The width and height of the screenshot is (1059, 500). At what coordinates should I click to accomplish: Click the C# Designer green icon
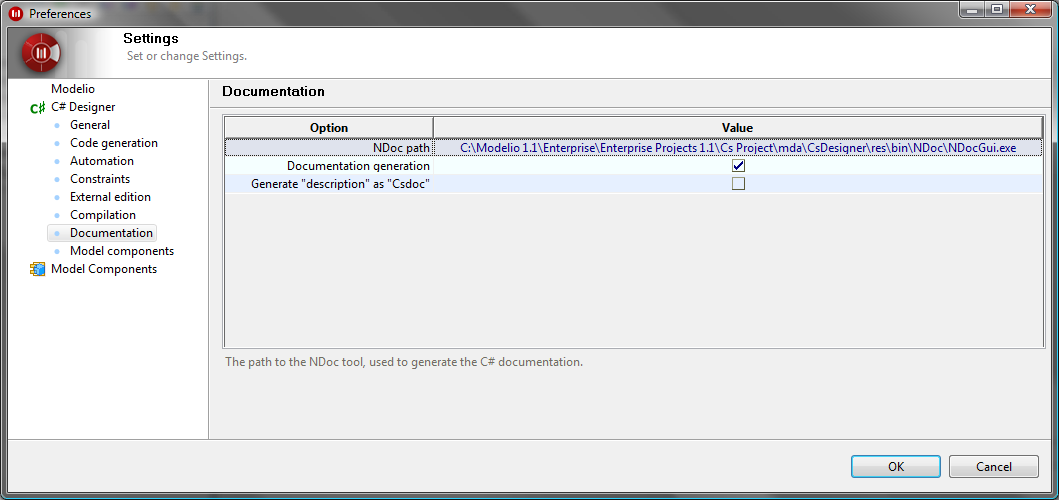[x=38, y=107]
